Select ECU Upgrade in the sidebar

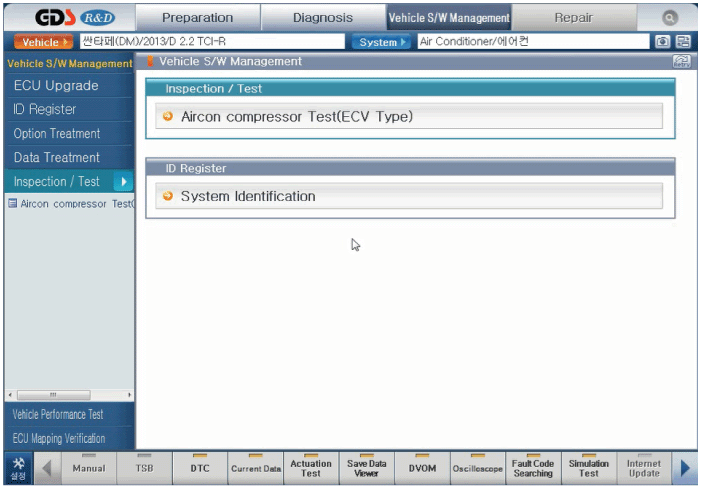(x=68, y=86)
